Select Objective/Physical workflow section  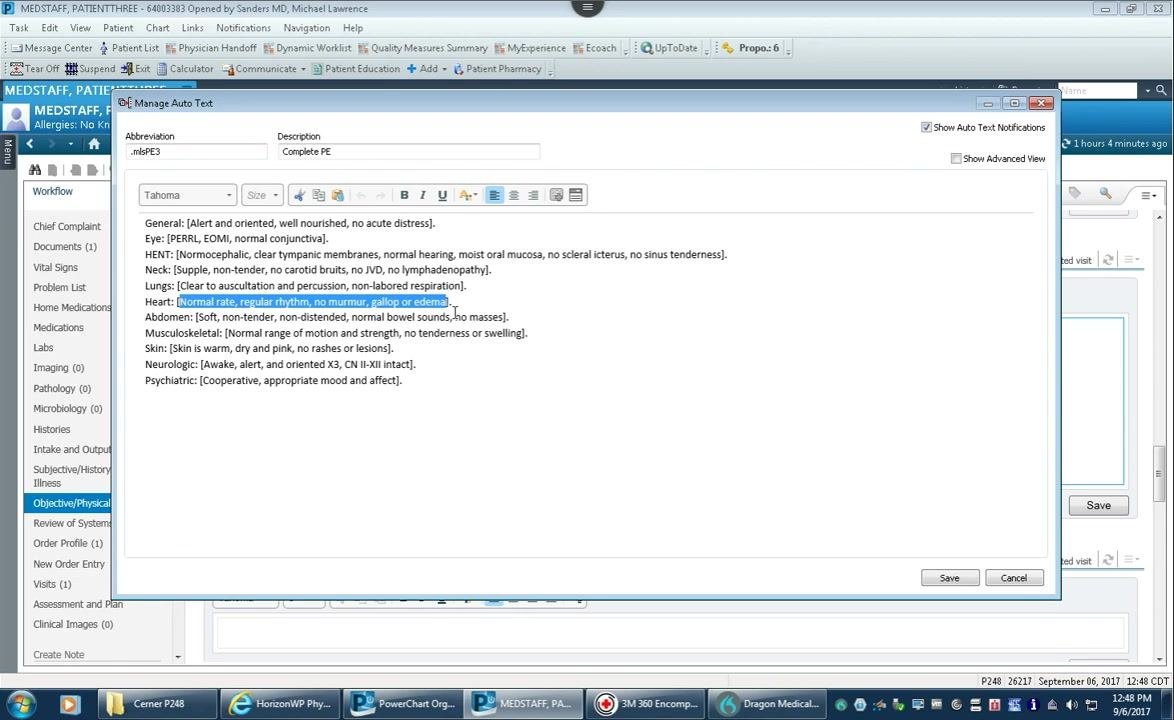coord(67,503)
